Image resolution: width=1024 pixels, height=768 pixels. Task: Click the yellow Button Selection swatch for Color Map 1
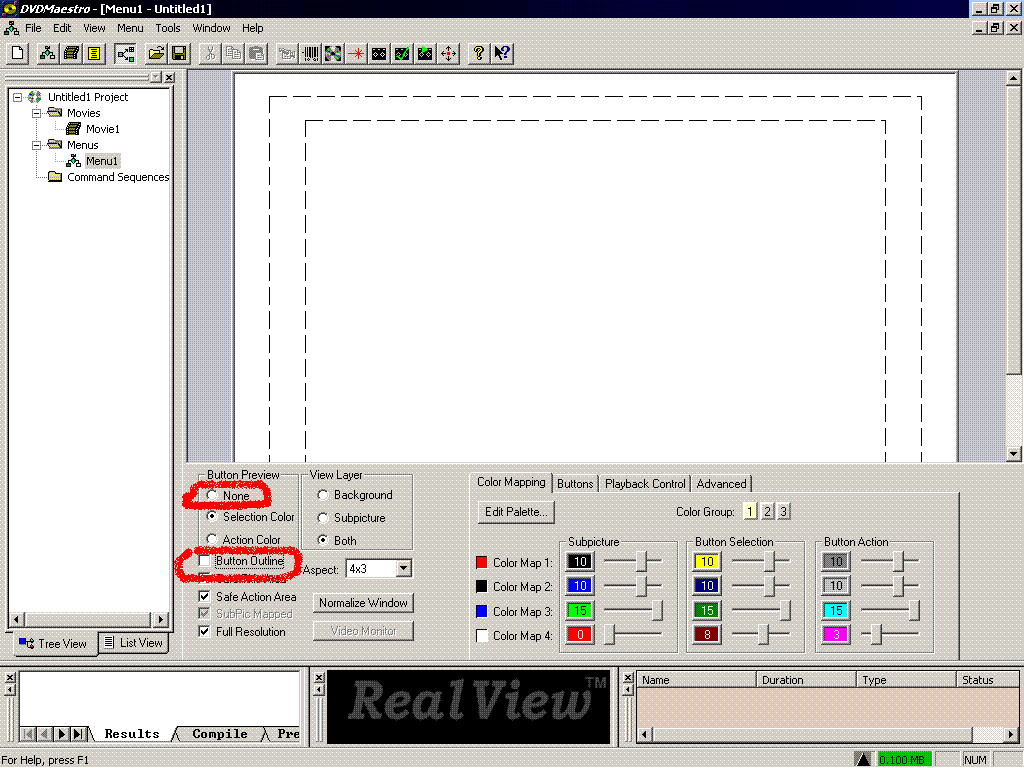tap(707, 562)
